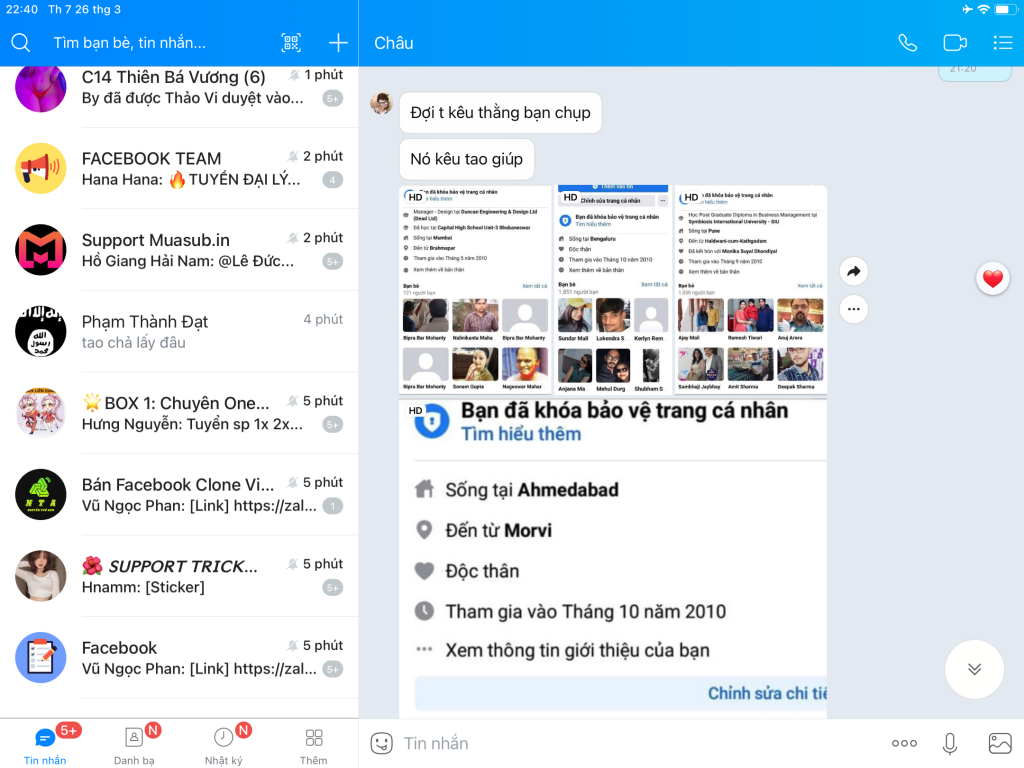Open the photo gallery attachment icon
1024x768 pixels.
click(999, 743)
